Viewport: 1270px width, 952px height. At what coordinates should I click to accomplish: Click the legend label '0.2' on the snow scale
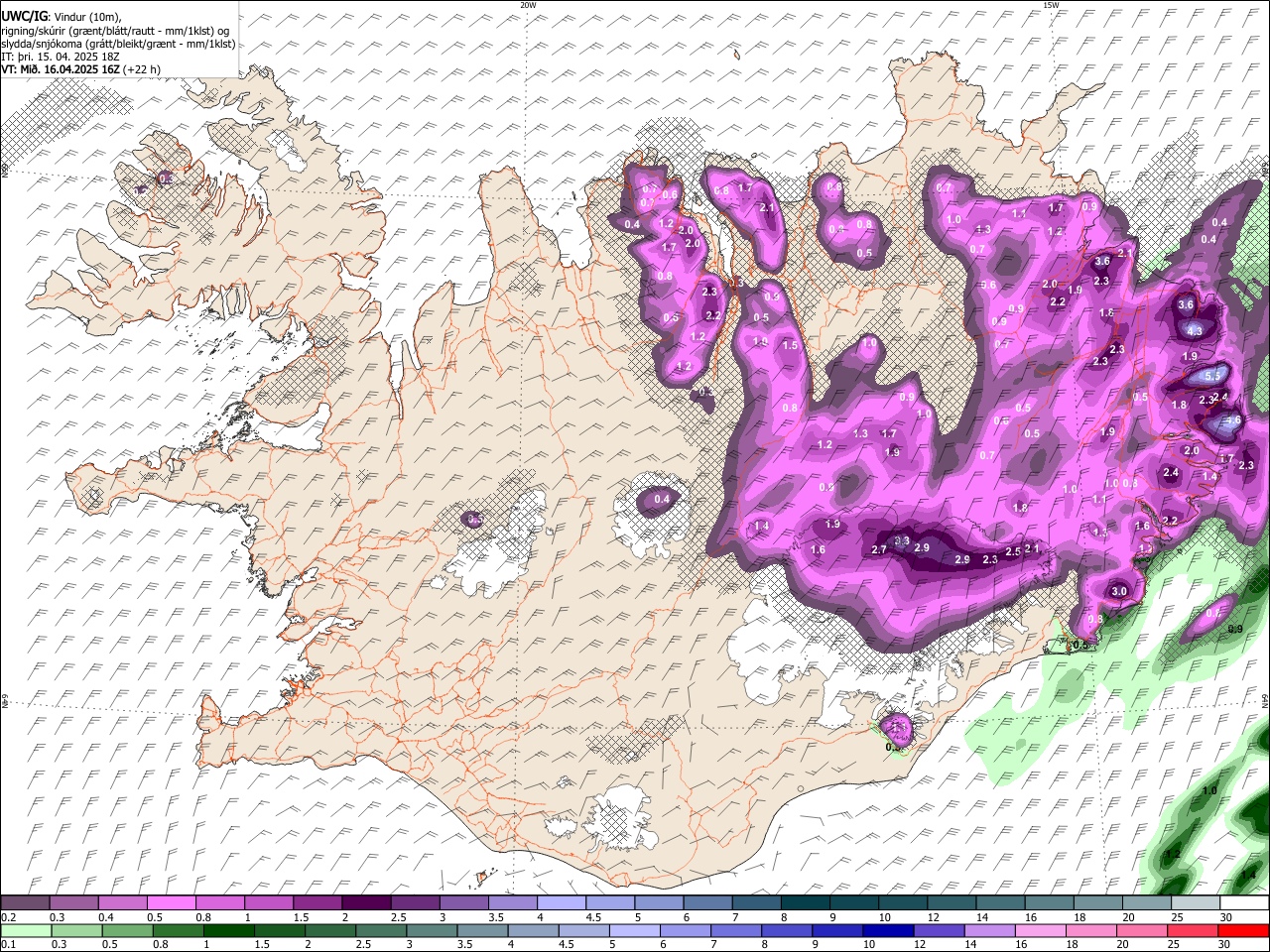point(8,917)
